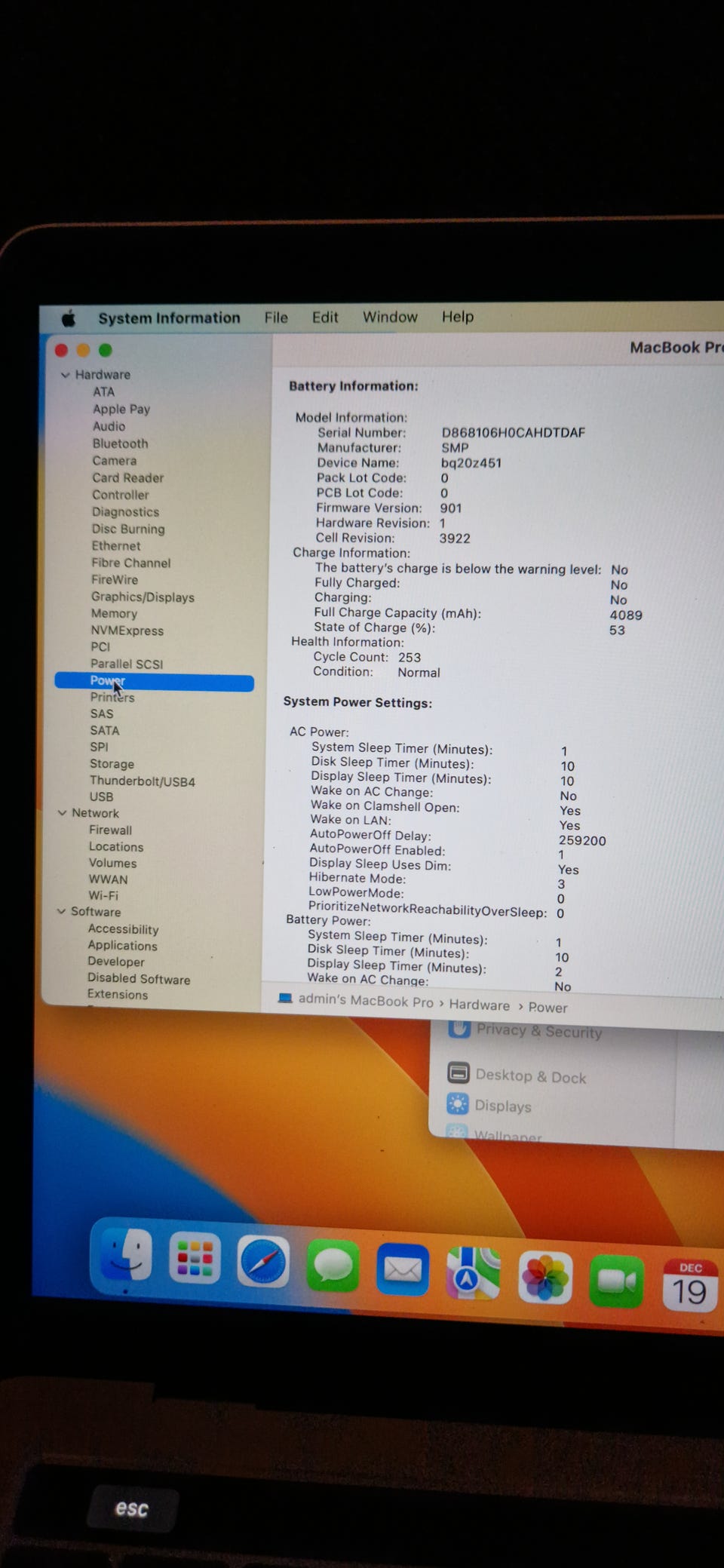Collapse the Software section
Viewport: 724px width, 1568px height.
(62, 911)
